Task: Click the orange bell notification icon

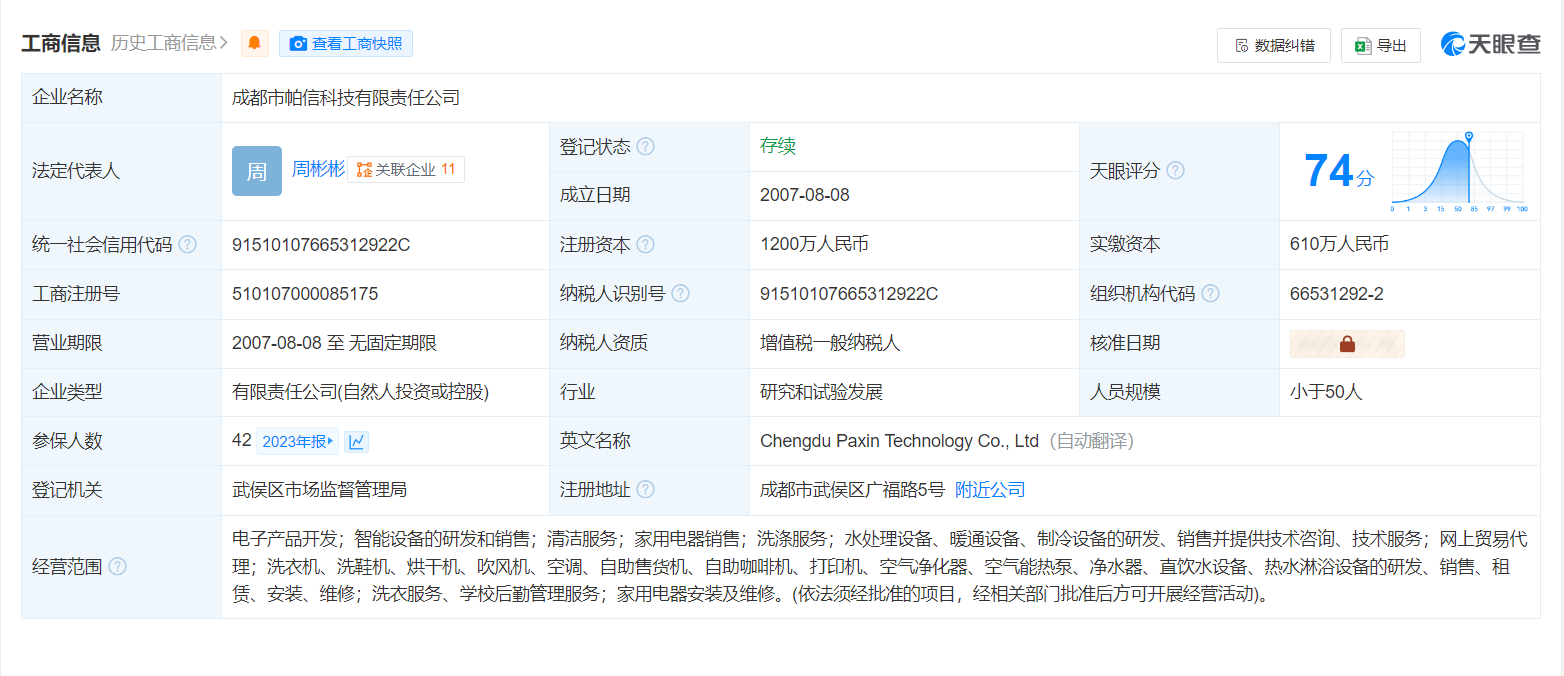Action: pyautogui.click(x=255, y=43)
